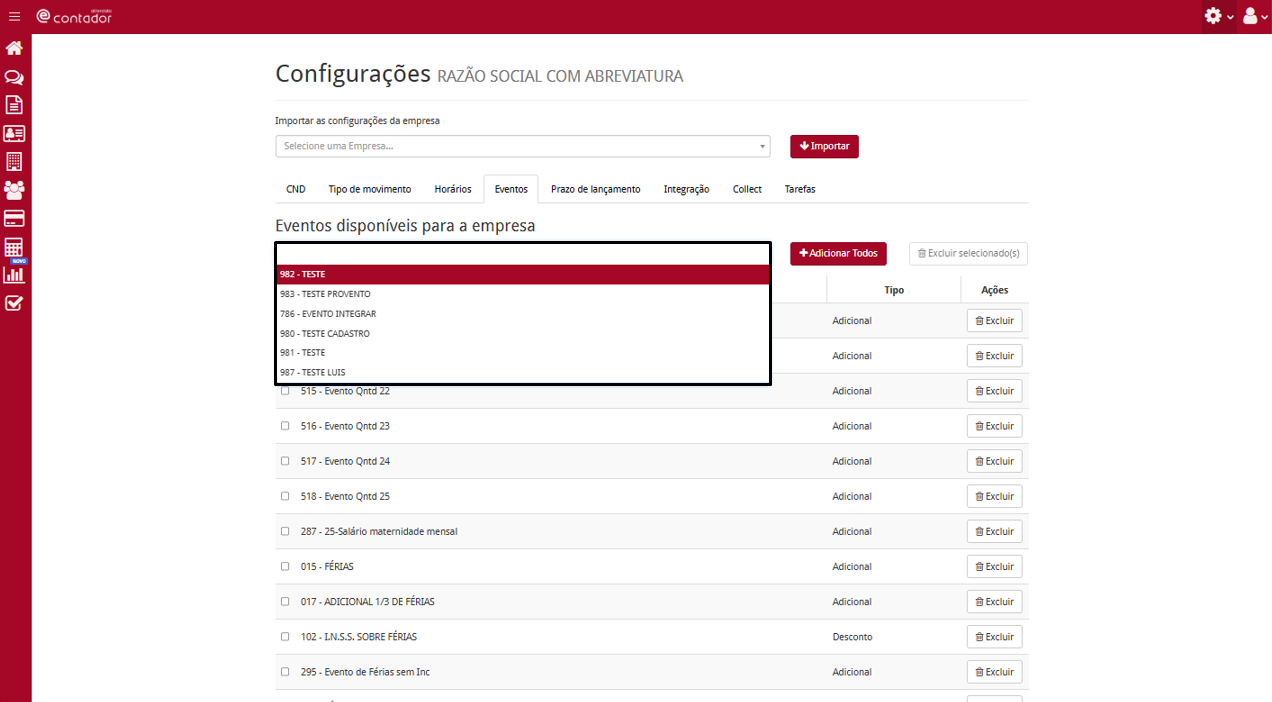The image size is (1272, 702).
Task: Click the page heading Configurações
Action: (x=352, y=74)
